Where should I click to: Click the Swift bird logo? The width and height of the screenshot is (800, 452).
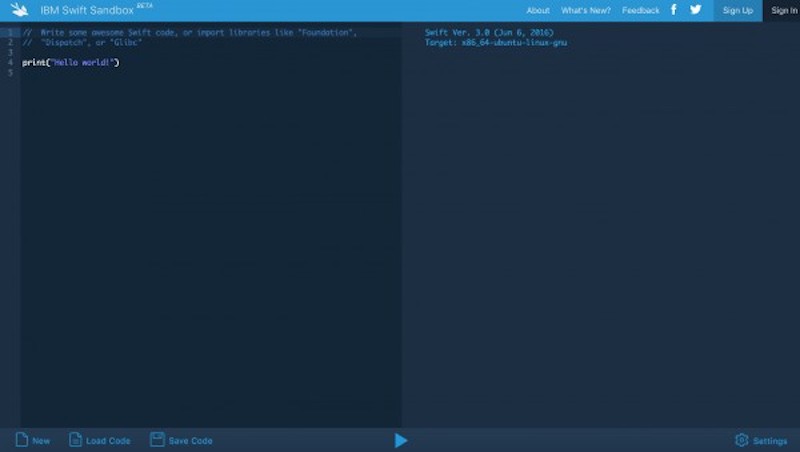pos(19,10)
